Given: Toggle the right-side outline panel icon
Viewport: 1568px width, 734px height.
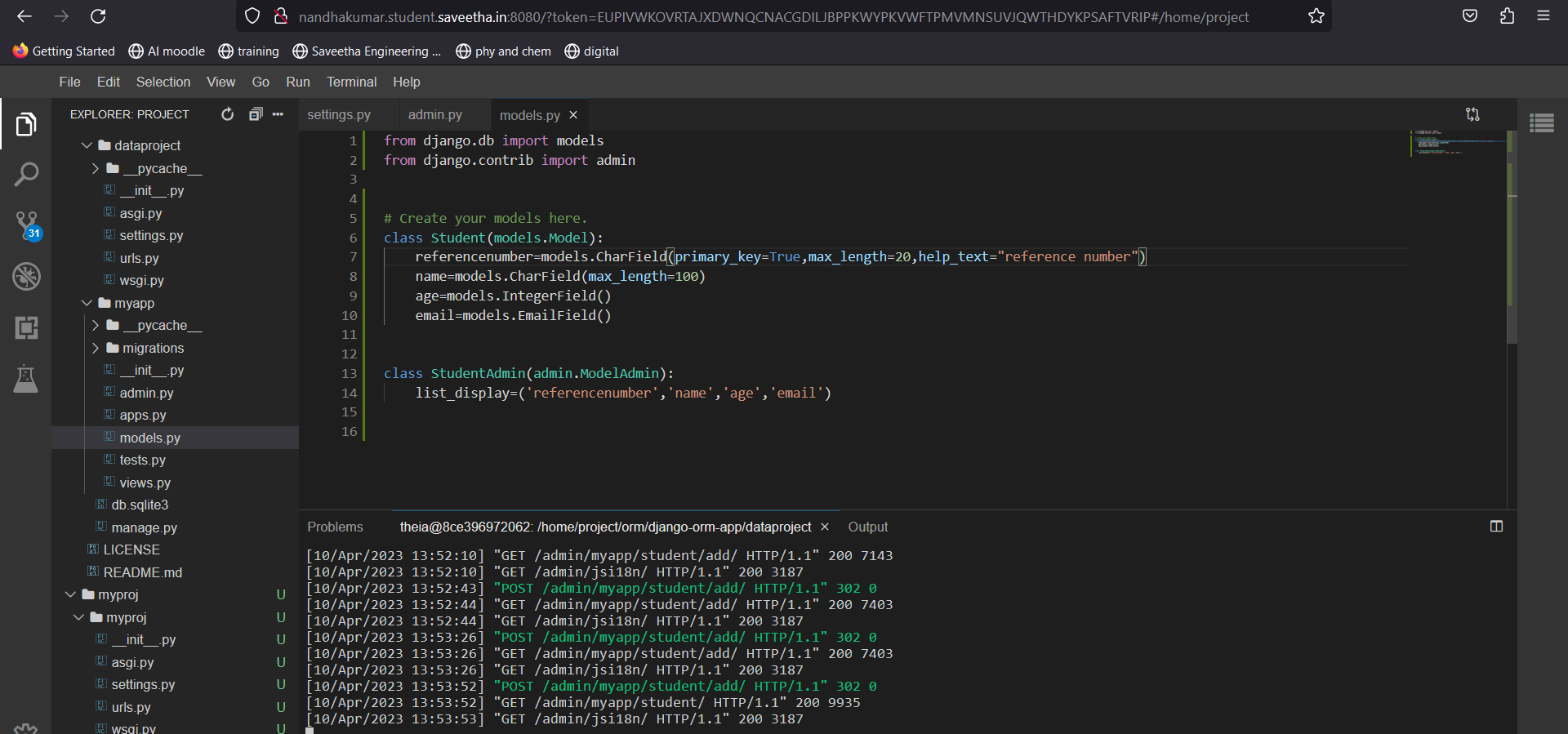Looking at the screenshot, I should [x=1542, y=123].
